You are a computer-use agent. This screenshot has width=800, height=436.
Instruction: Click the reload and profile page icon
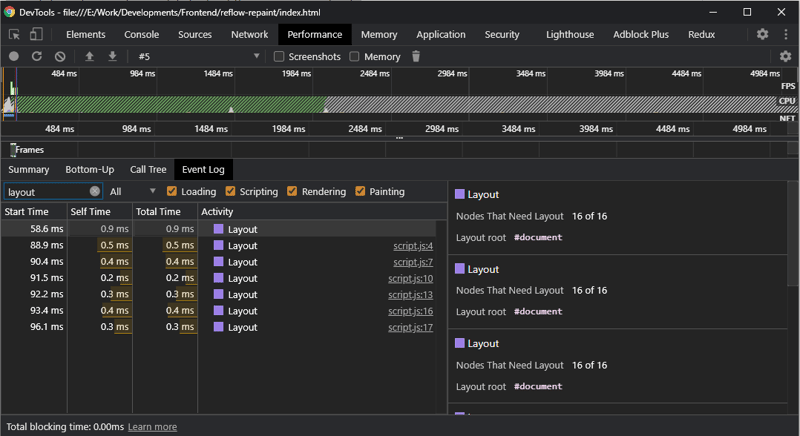tap(37, 57)
